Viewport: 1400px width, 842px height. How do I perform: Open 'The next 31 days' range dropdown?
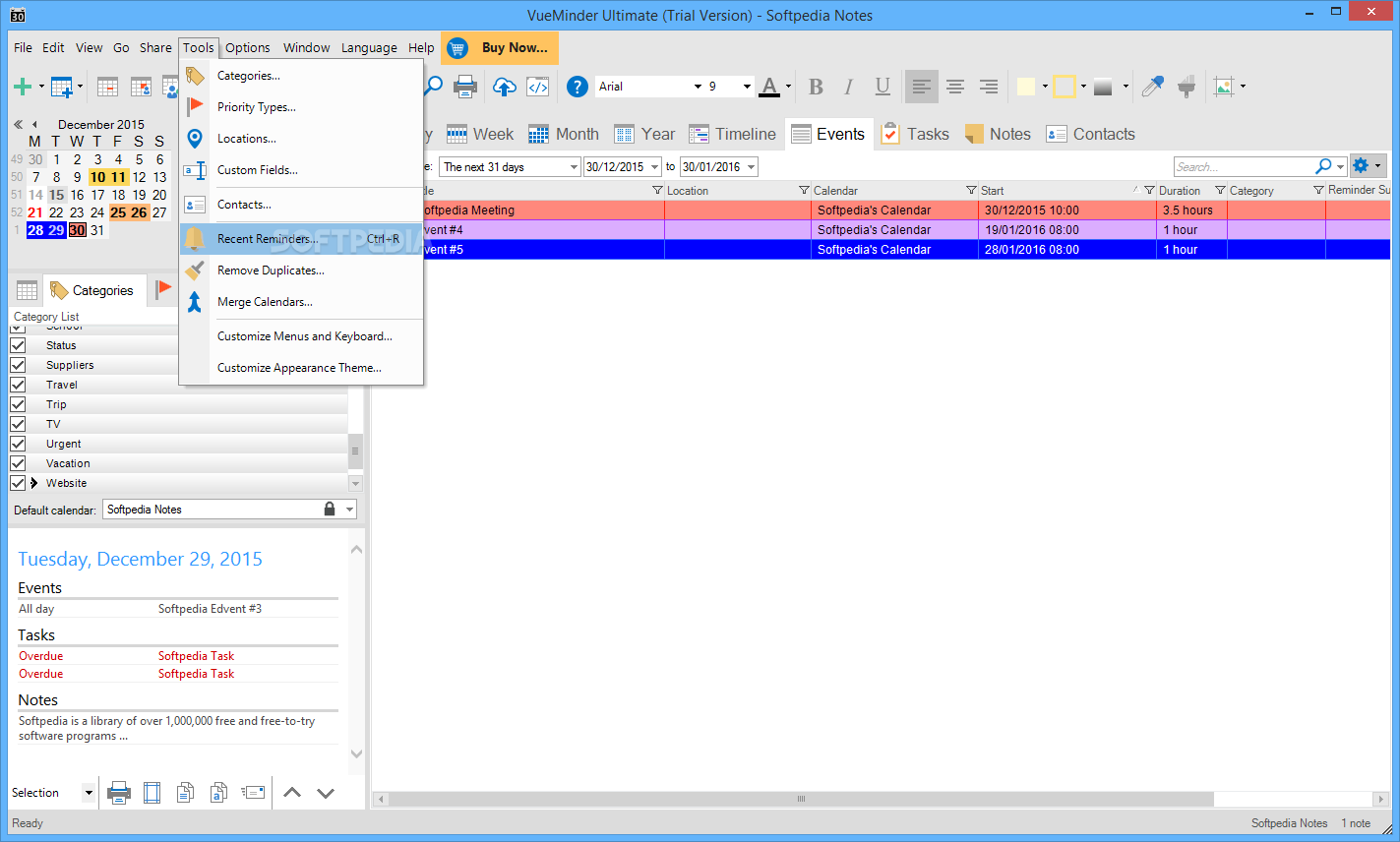(575, 167)
